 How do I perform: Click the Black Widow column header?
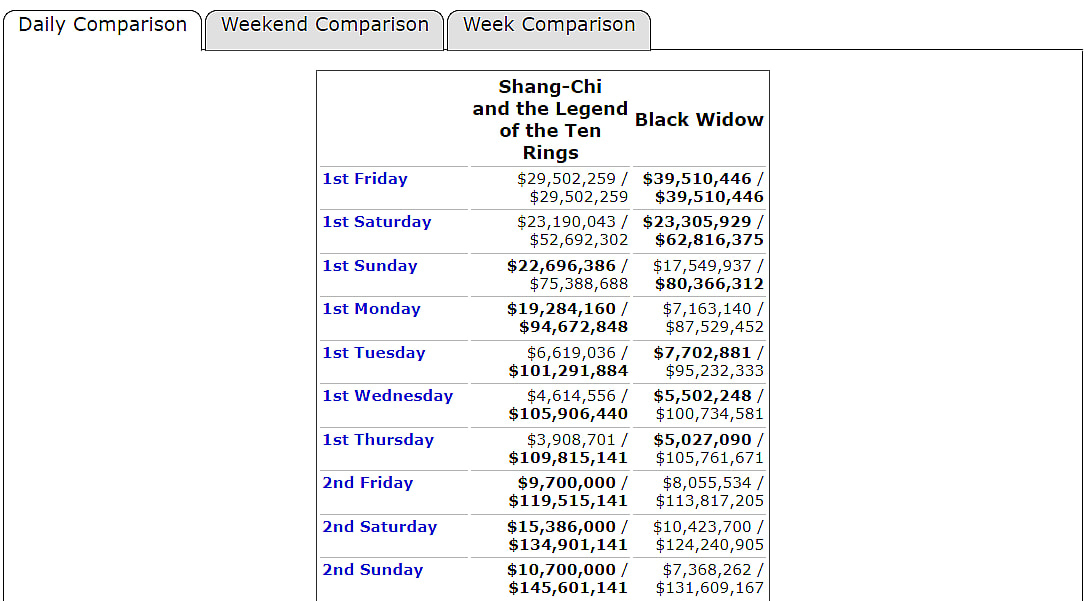pyautogui.click(x=699, y=120)
